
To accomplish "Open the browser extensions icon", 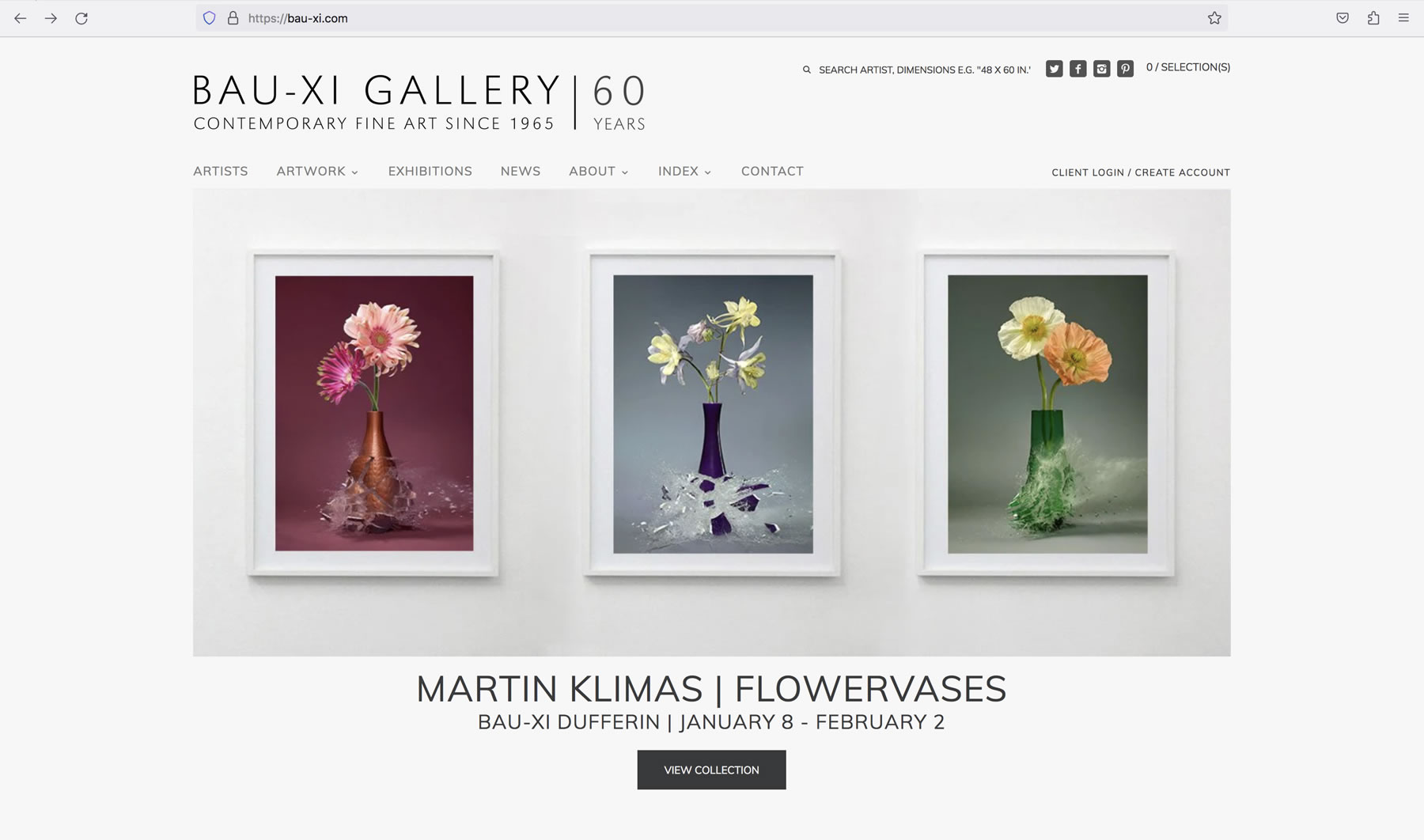I will [x=1373, y=18].
